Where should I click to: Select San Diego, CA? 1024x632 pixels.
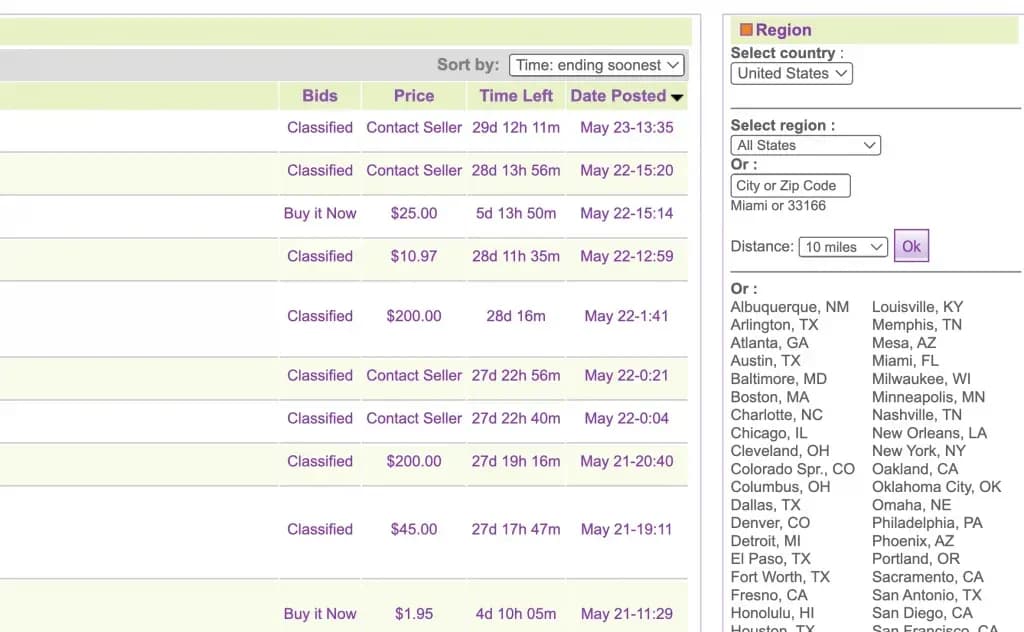(921, 612)
